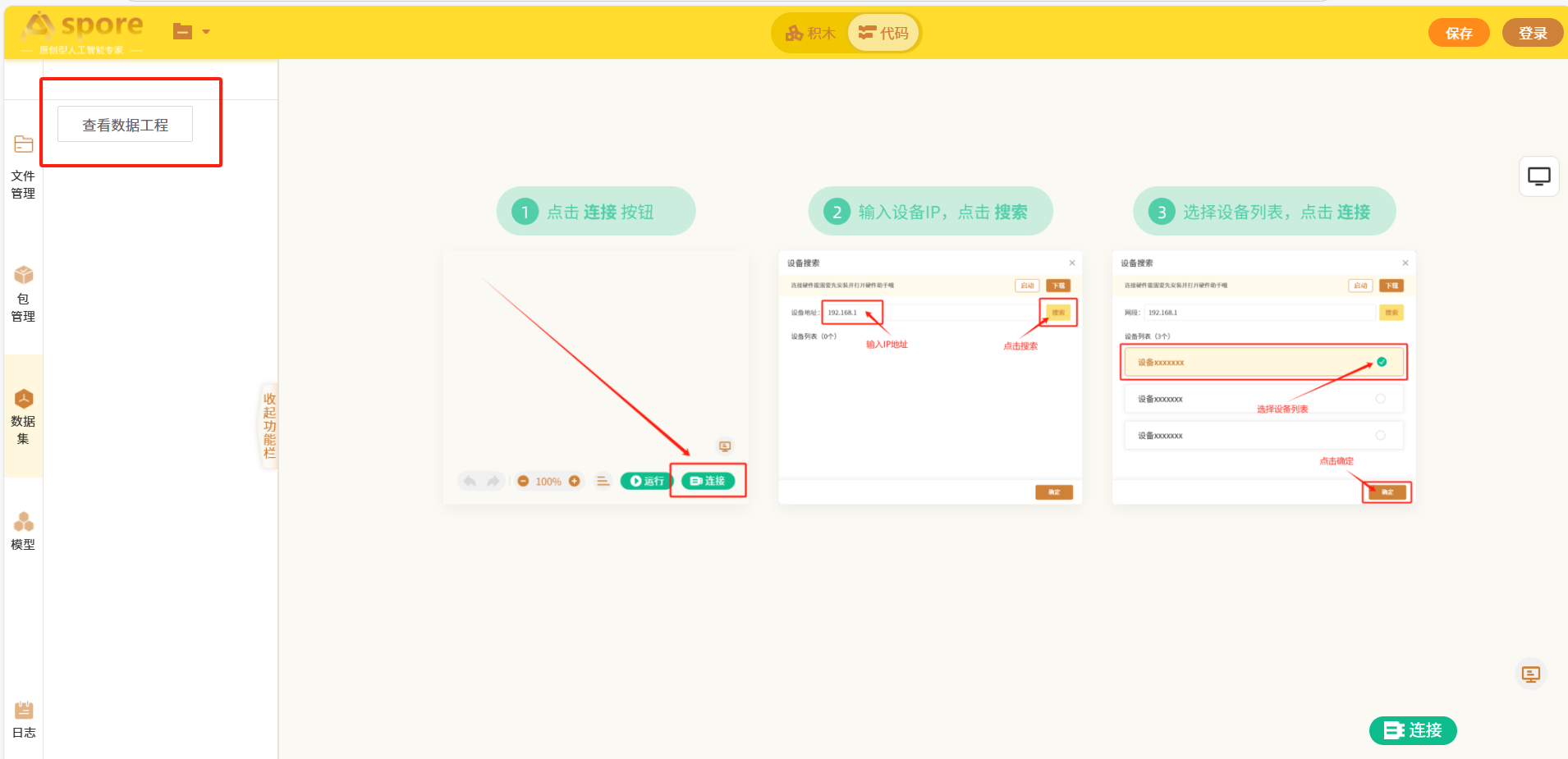Click the orange folder icon in header
The width and height of the screenshot is (1568, 759).
[x=182, y=32]
